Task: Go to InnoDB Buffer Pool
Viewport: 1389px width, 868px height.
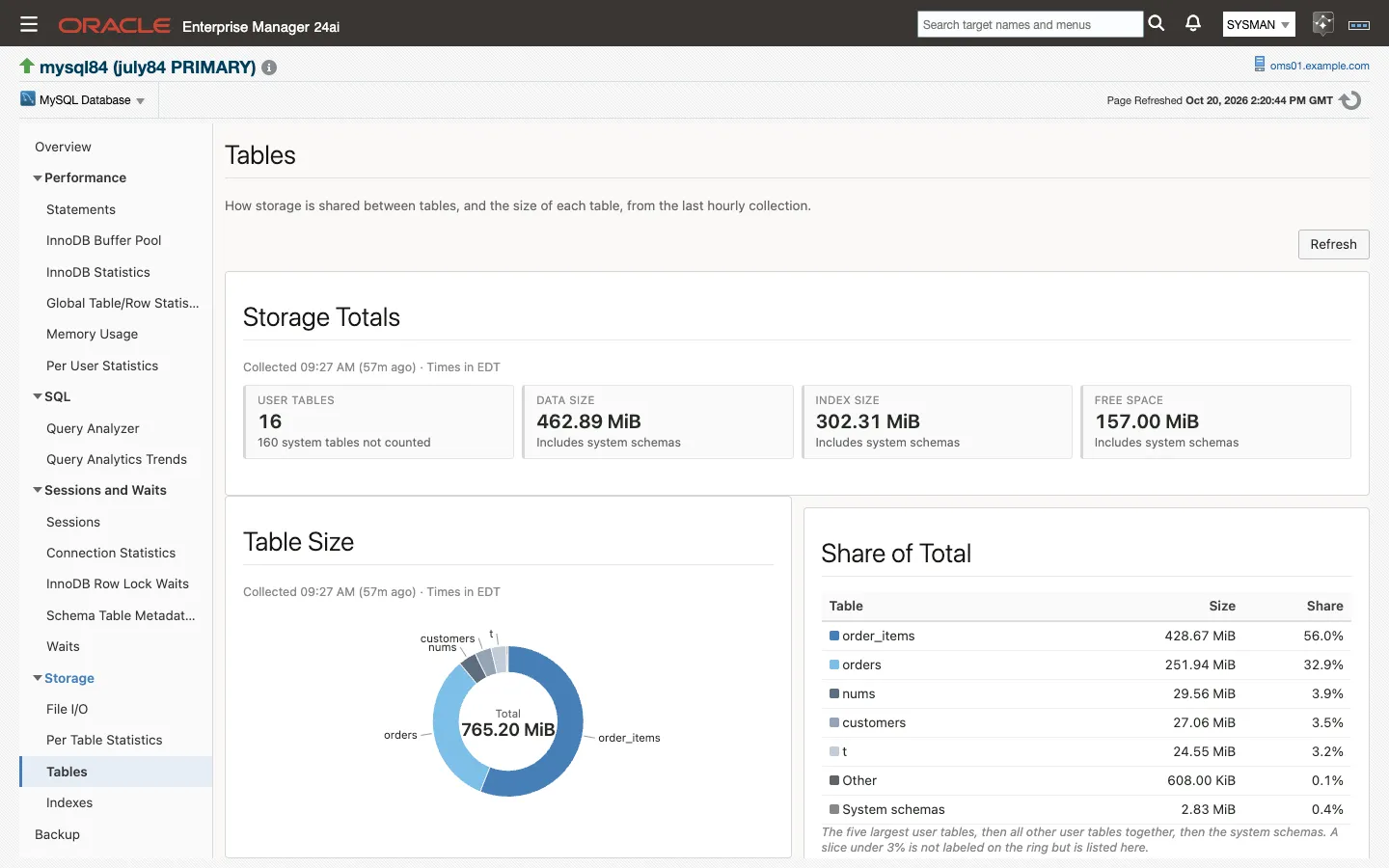Action: pyautogui.click(x=103, y=240)
